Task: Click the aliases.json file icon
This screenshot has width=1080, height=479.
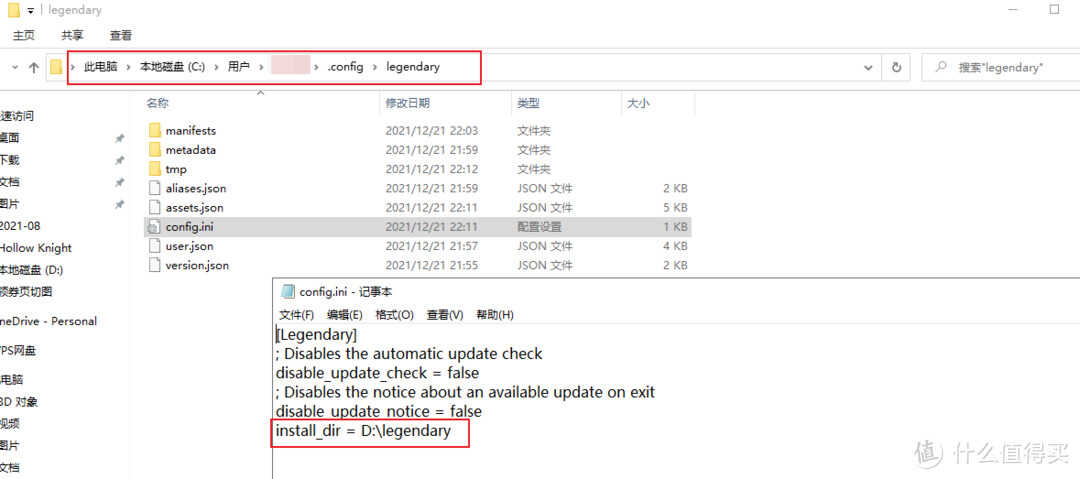Action: [154, 188]
